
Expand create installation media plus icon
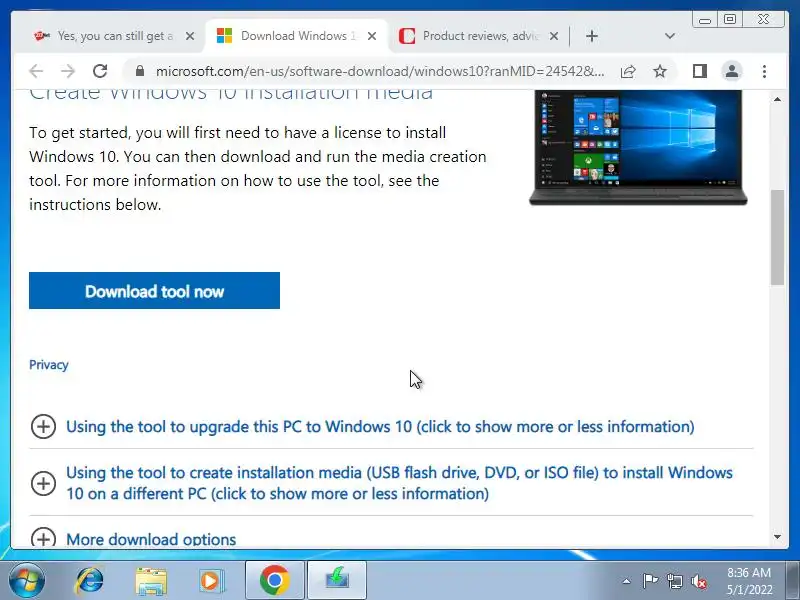(43, 483)
